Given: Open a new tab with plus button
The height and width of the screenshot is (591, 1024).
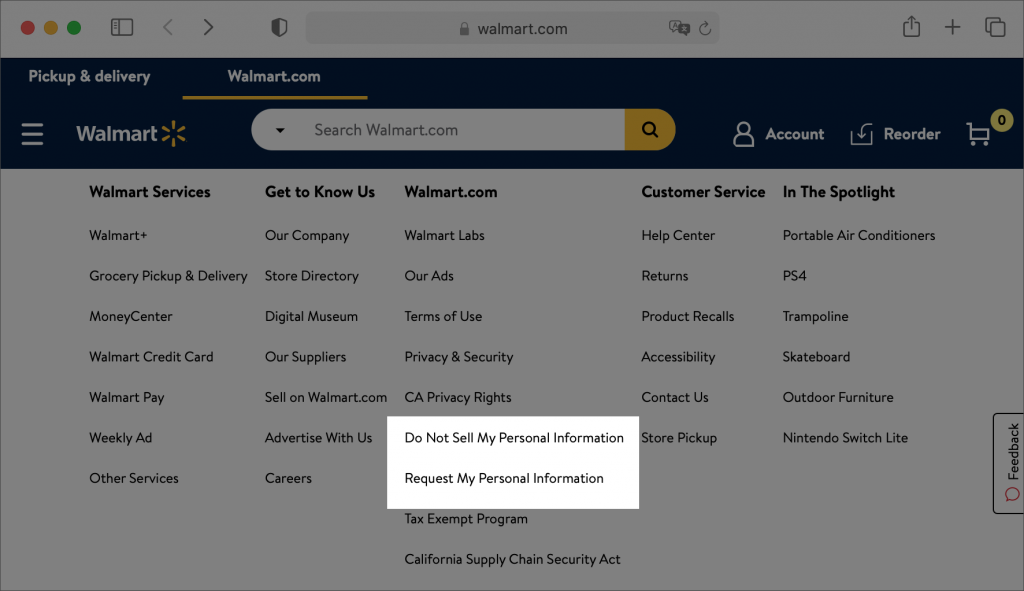Looking at the screenshot, I should [x=952, y=28].
